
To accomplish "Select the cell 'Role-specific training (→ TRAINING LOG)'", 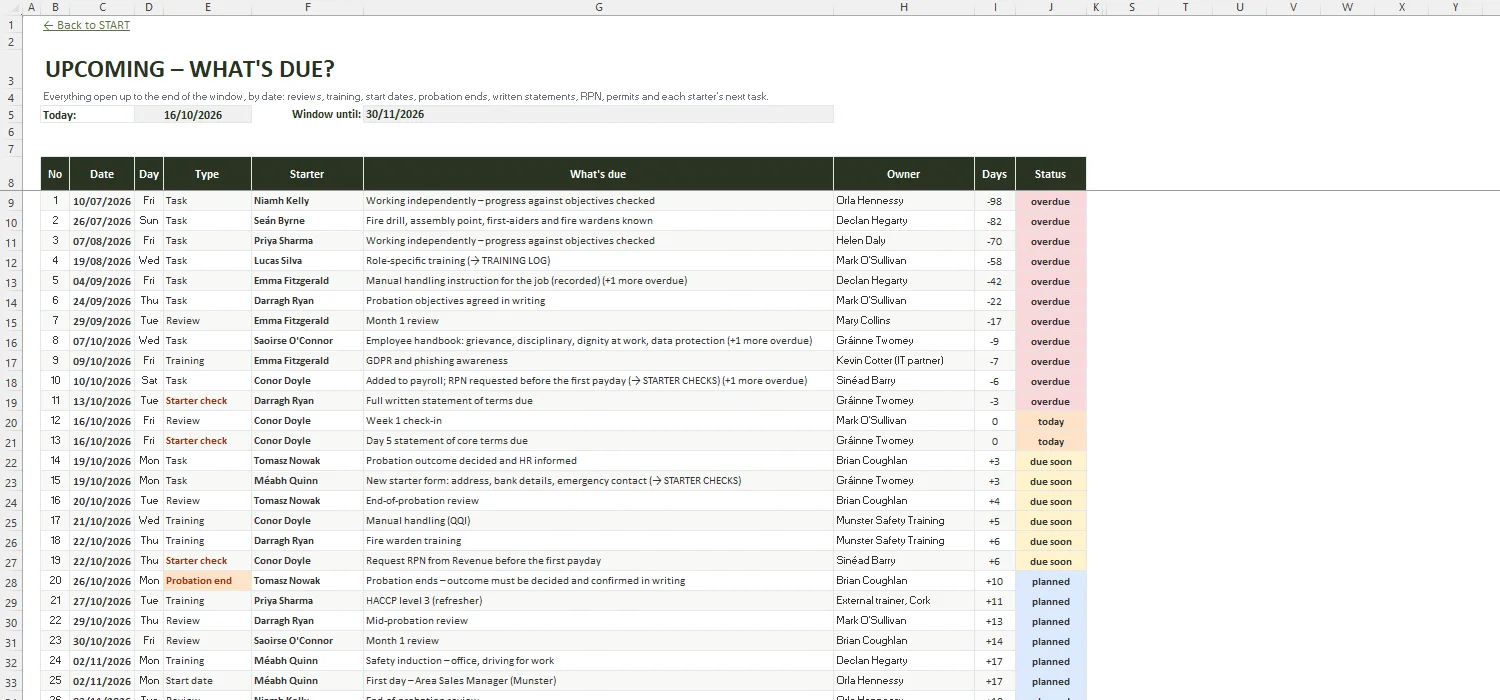I will pyautogui.click(x=598, y=261).
